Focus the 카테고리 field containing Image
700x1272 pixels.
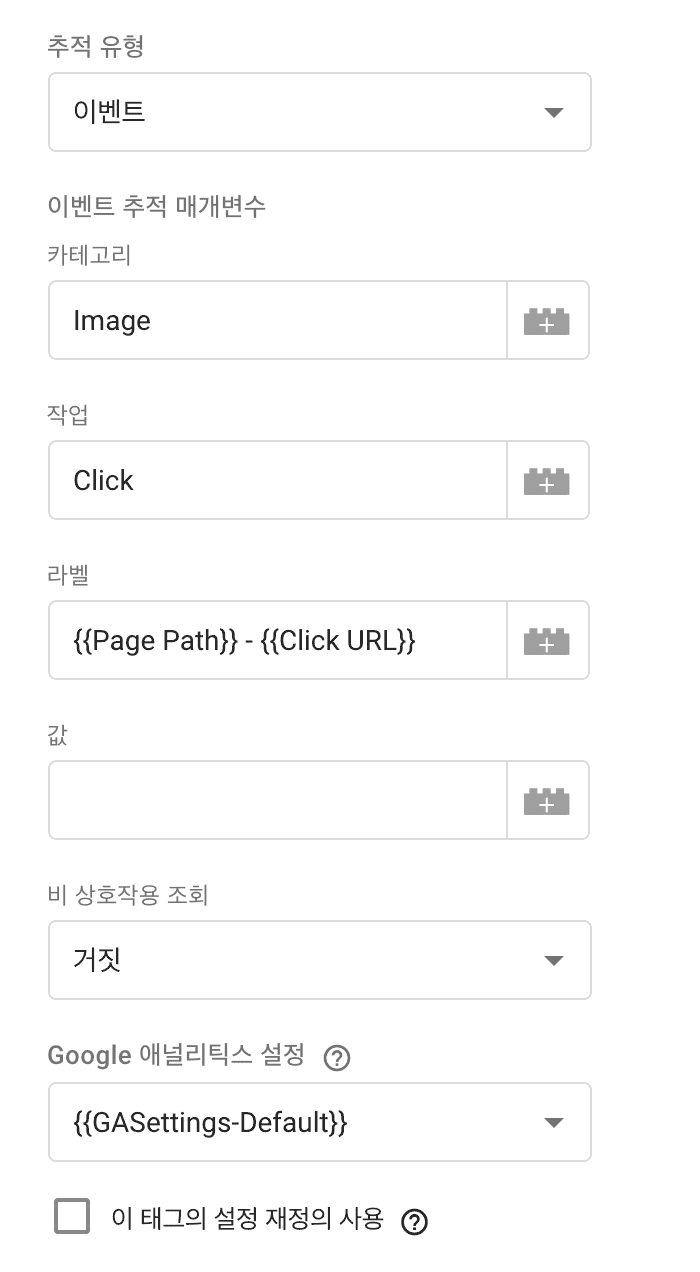pyautogui.click(x=277, y=321)
